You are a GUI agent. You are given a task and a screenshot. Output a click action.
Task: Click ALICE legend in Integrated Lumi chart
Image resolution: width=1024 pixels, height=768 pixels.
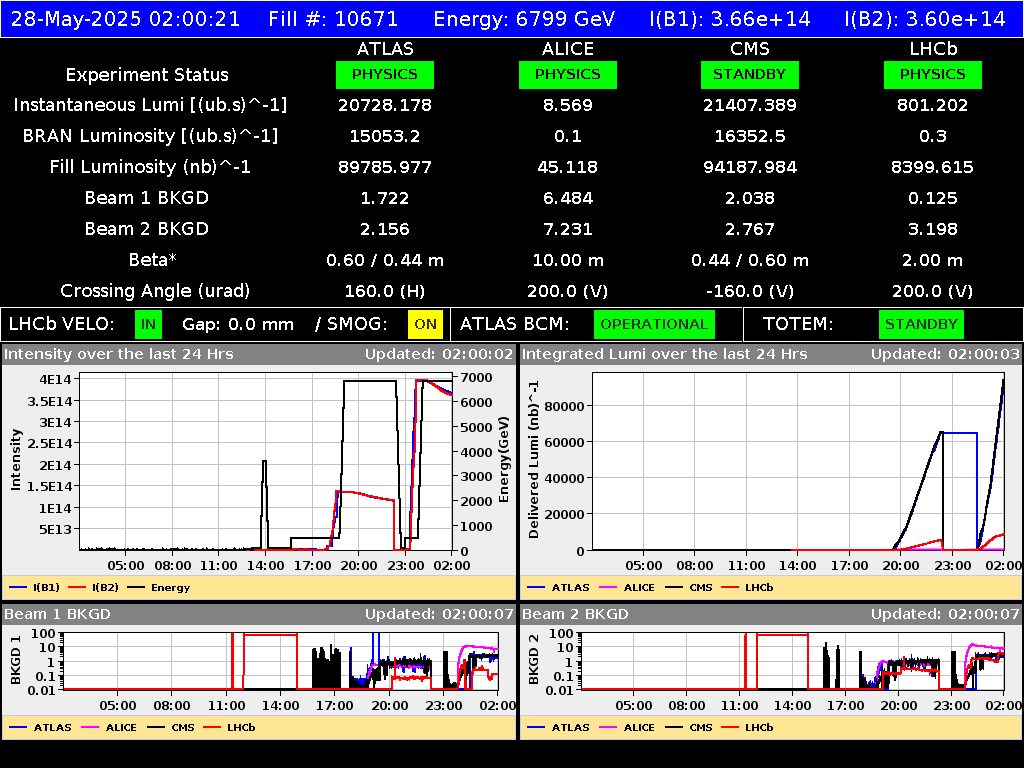627,587
